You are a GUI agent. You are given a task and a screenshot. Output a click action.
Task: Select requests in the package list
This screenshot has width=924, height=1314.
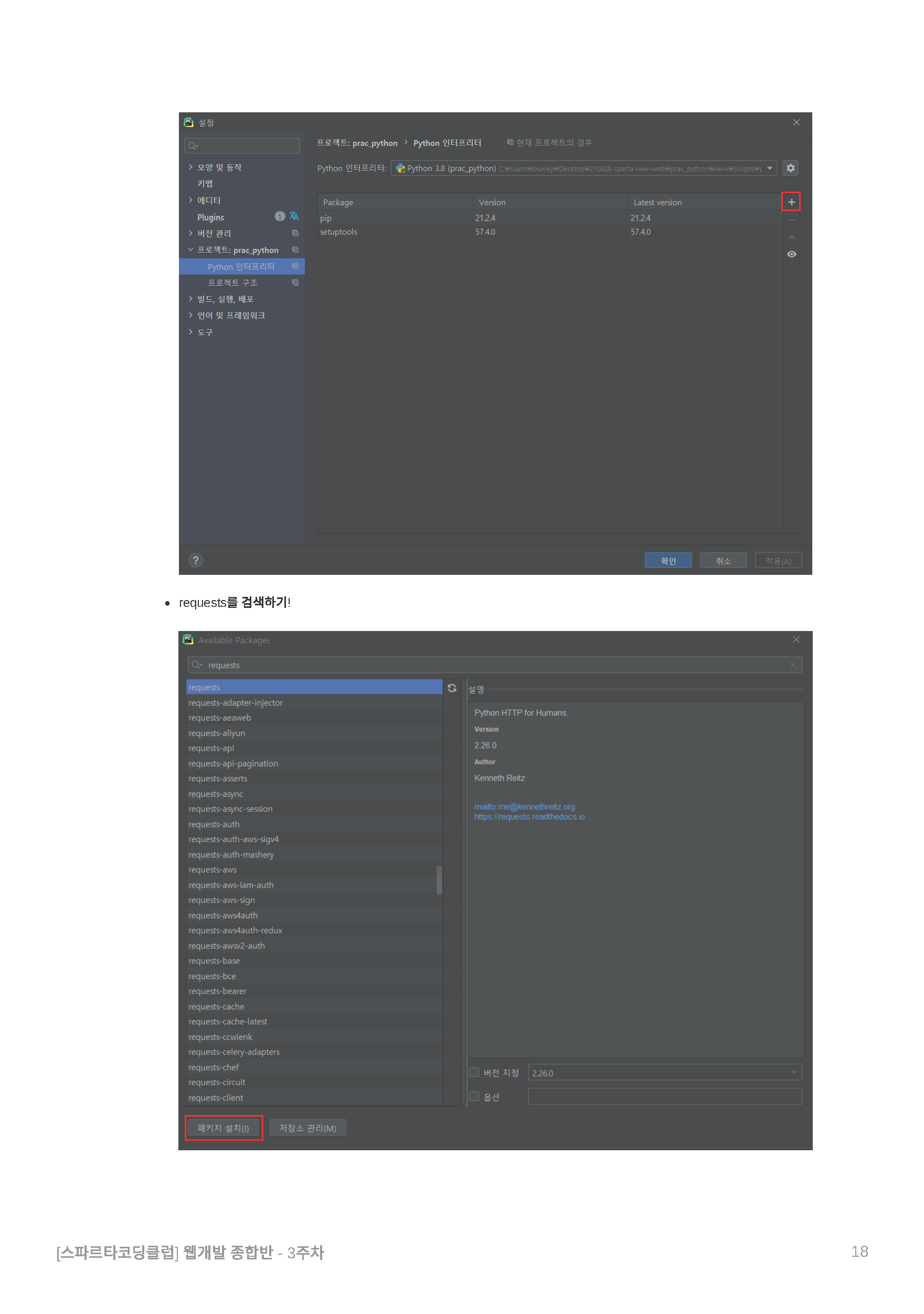pos(314,687)
